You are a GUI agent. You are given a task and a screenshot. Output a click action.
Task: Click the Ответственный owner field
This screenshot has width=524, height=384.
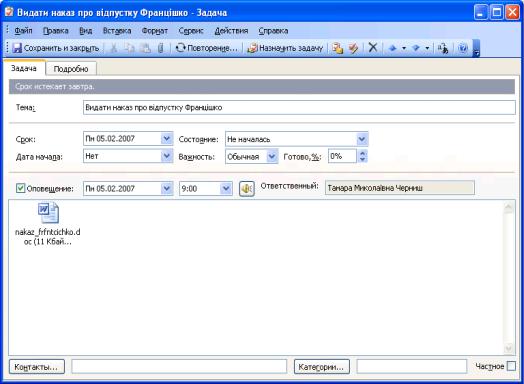(x=400, y=188)
